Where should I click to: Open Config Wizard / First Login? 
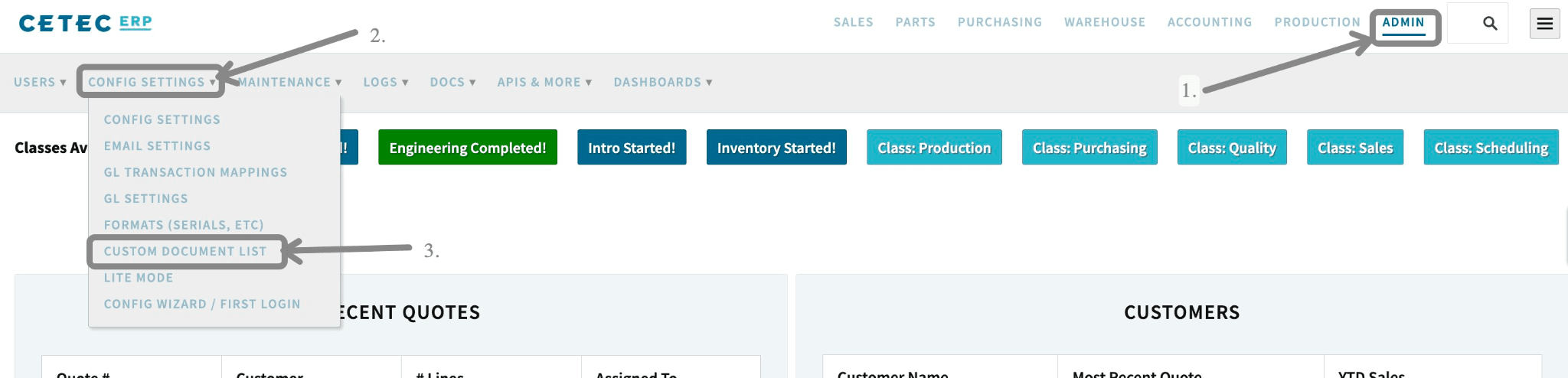coord(202,304)
